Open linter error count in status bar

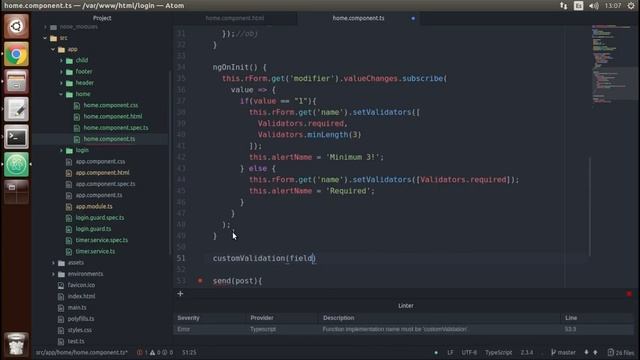pos(142,352)
